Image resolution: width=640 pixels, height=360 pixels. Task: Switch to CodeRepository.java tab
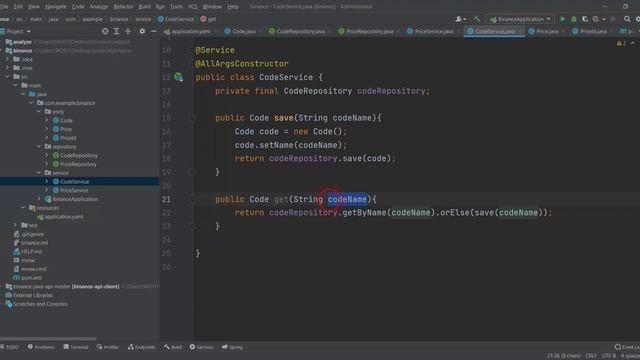[x=298, y=31]
